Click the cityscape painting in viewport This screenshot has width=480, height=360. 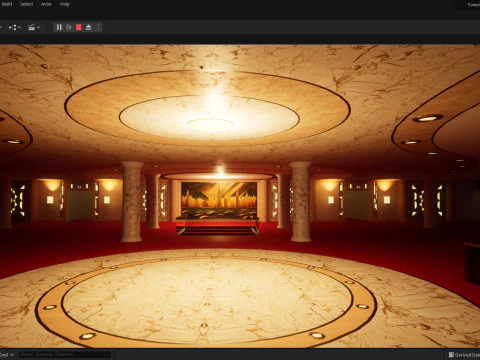click(219, 200)
